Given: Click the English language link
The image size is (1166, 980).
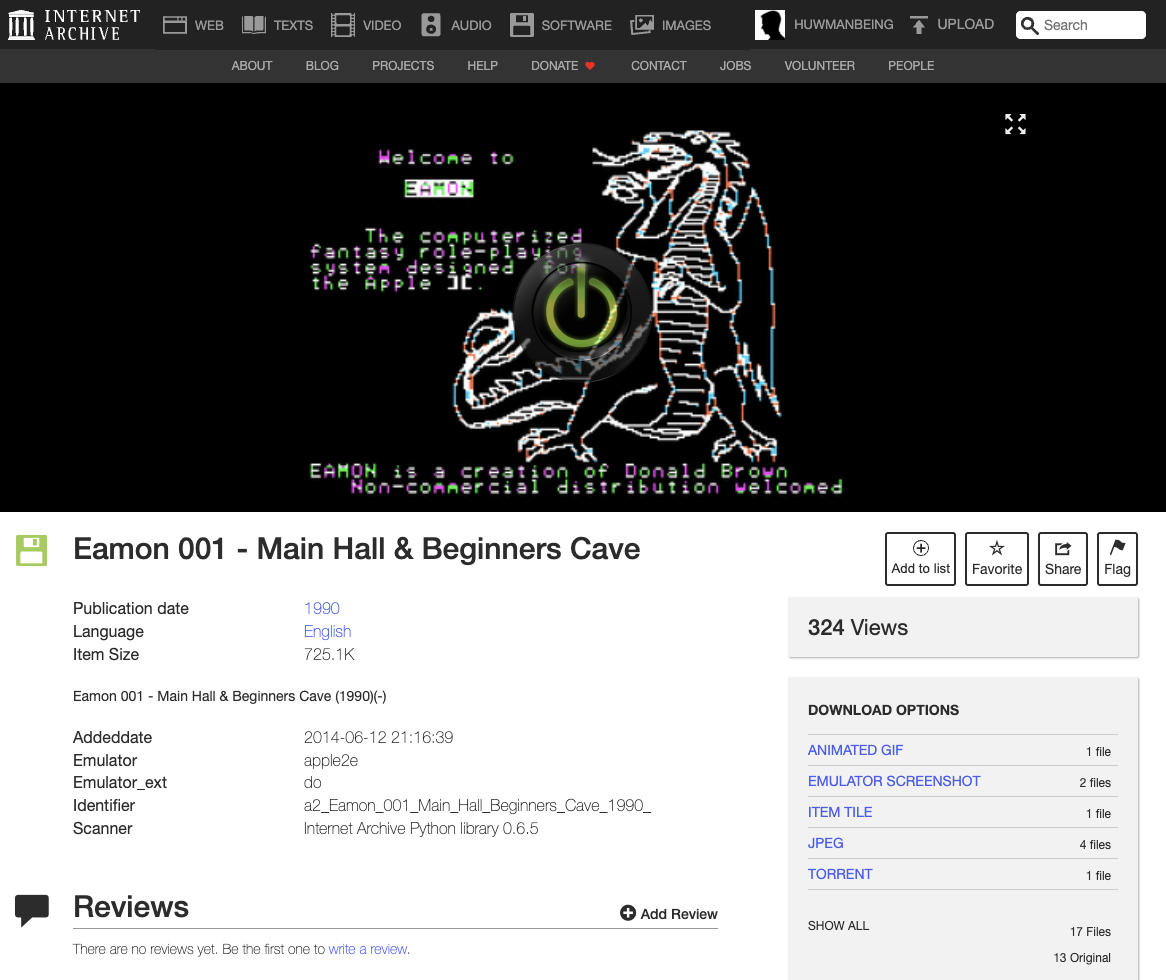Looking at the screenshot, I should (x=327, y=631).
